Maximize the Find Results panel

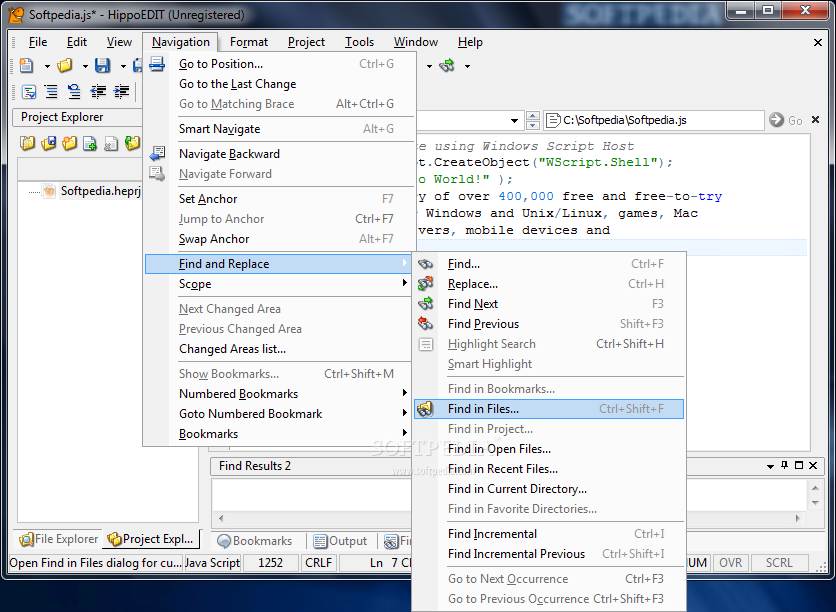[799, 465]
